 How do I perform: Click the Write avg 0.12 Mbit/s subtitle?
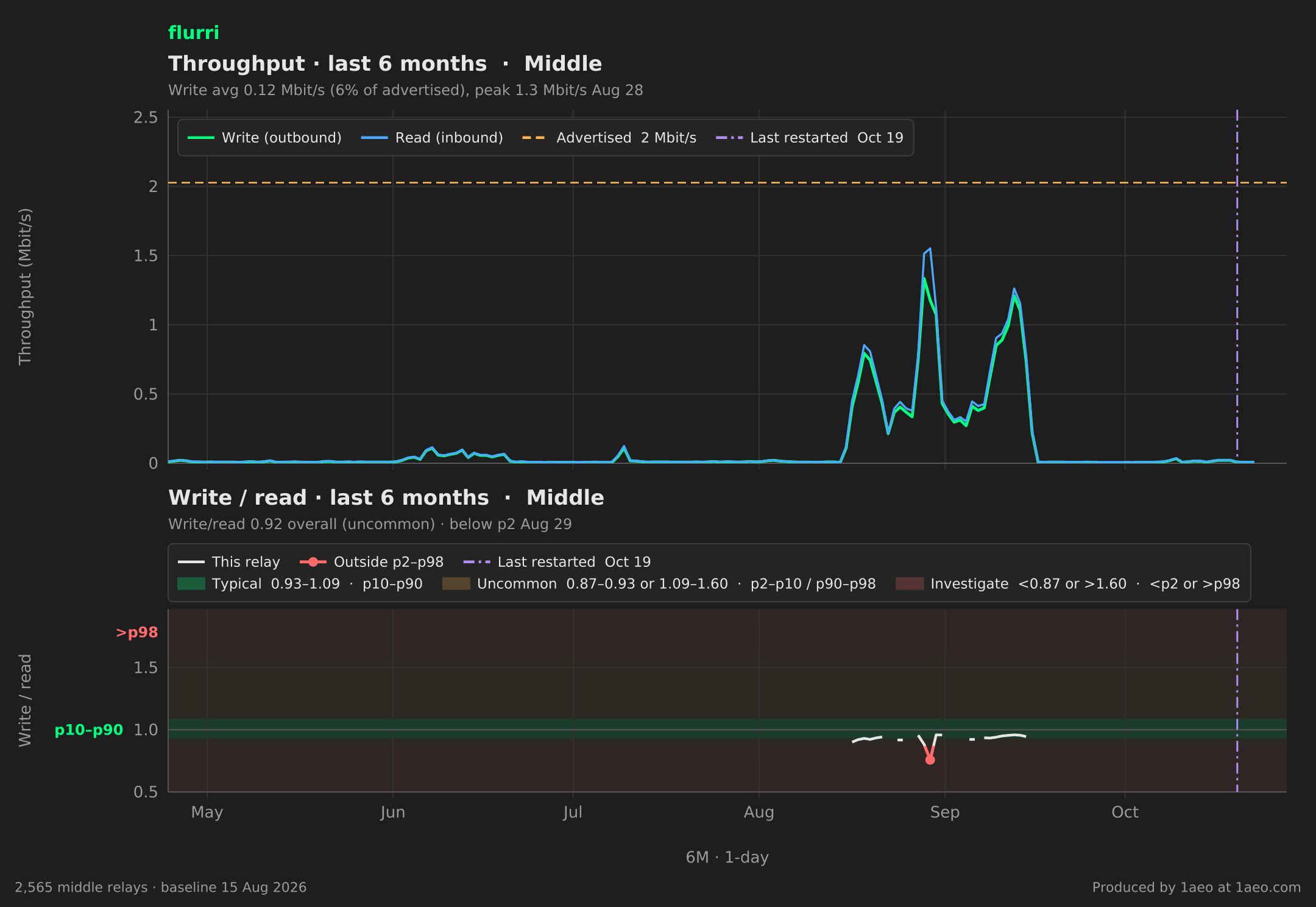pos(406,90)
